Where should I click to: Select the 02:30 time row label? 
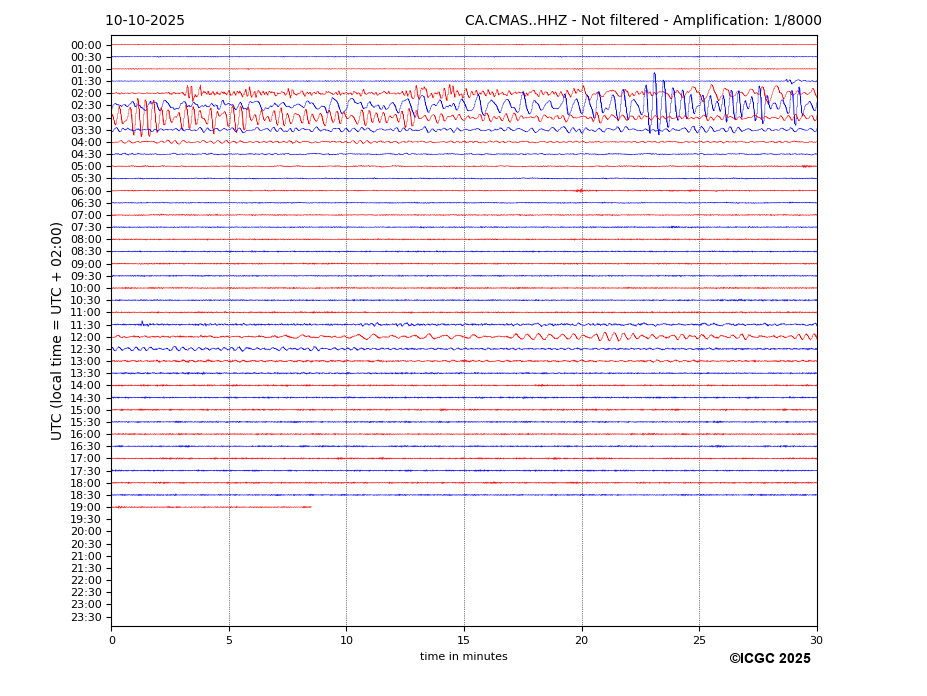(x=86, y=106)
